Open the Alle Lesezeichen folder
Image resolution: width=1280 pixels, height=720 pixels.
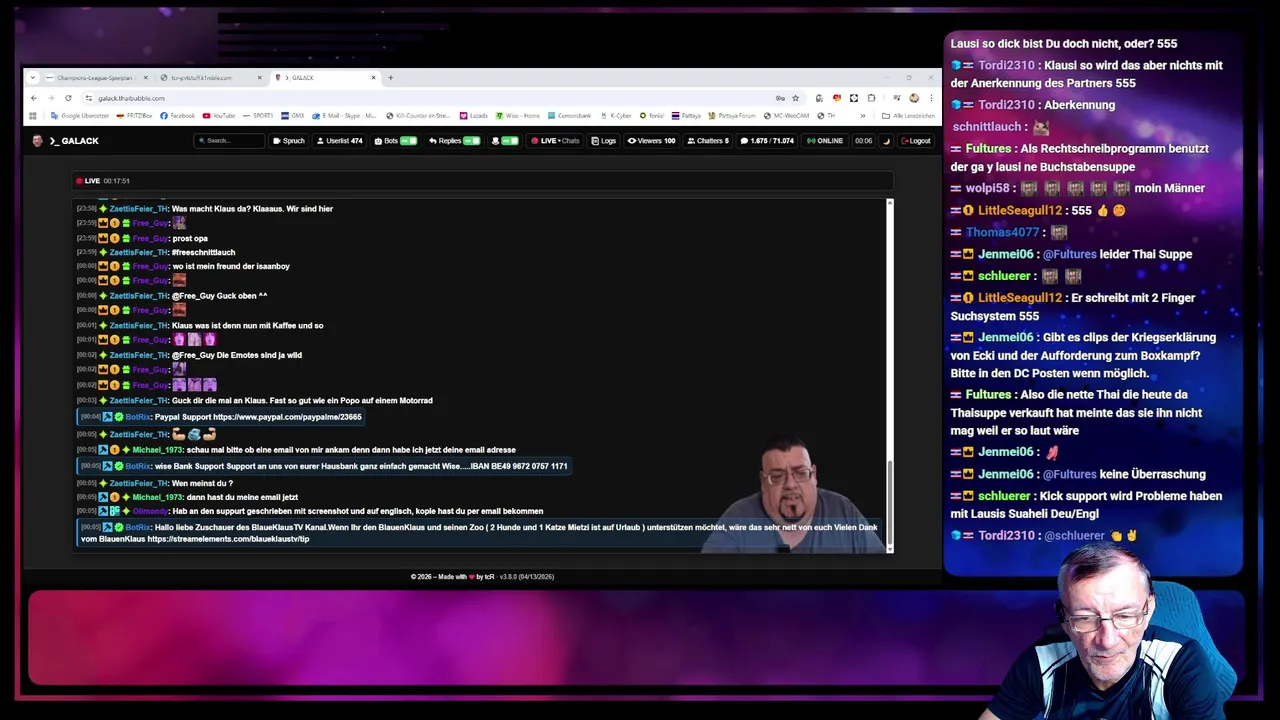907,115
